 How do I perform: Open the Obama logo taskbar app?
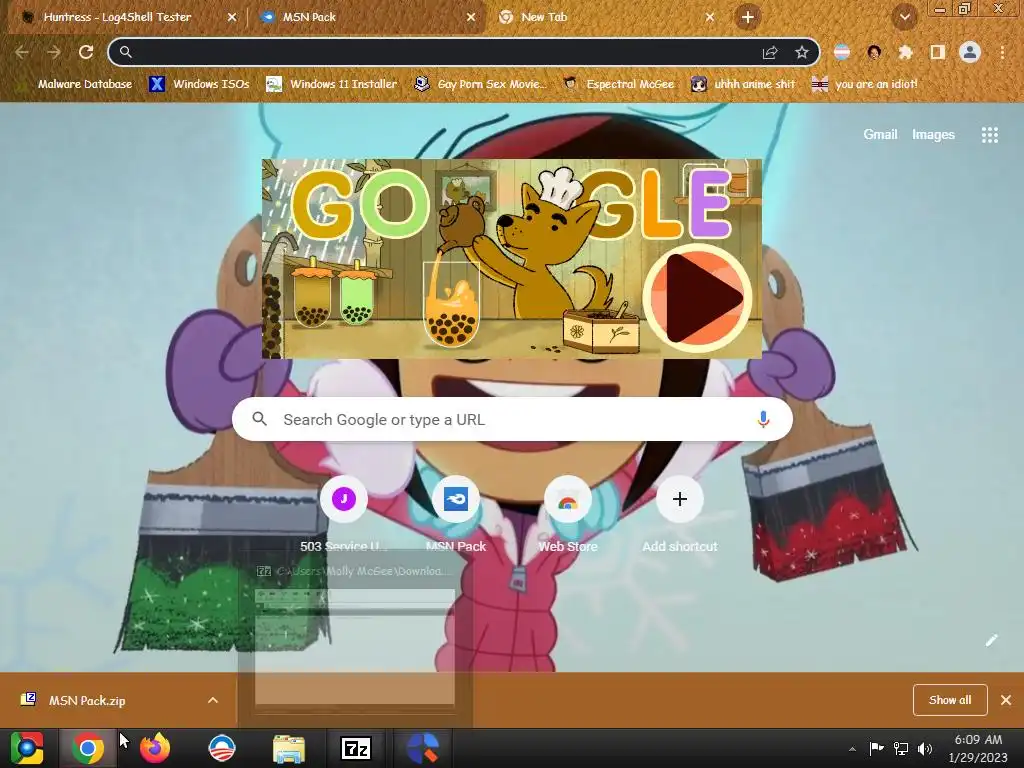(221, 748)
